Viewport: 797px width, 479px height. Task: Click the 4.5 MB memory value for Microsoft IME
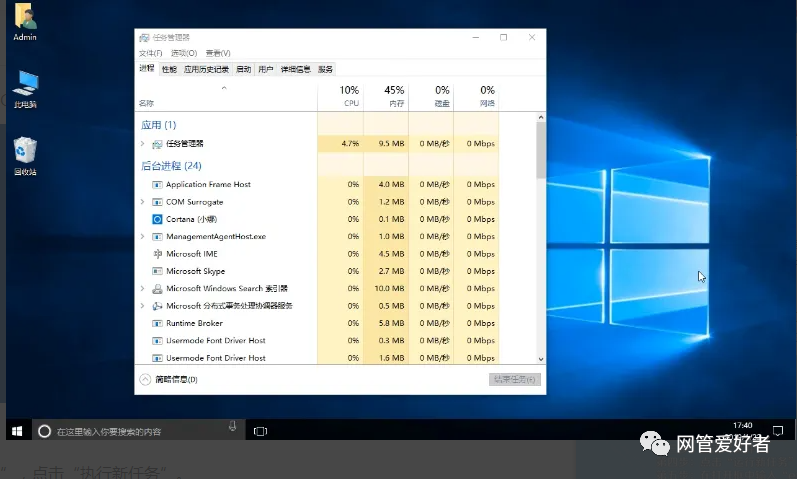click(x=391, y=254)
